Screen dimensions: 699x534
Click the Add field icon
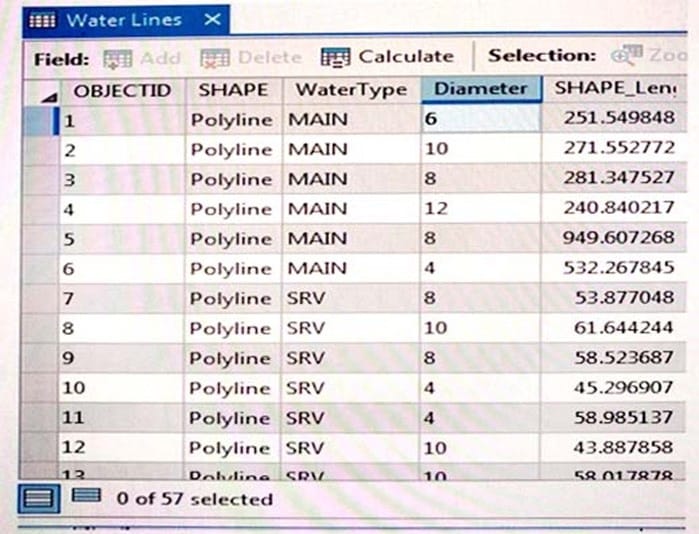click(118, 59)
